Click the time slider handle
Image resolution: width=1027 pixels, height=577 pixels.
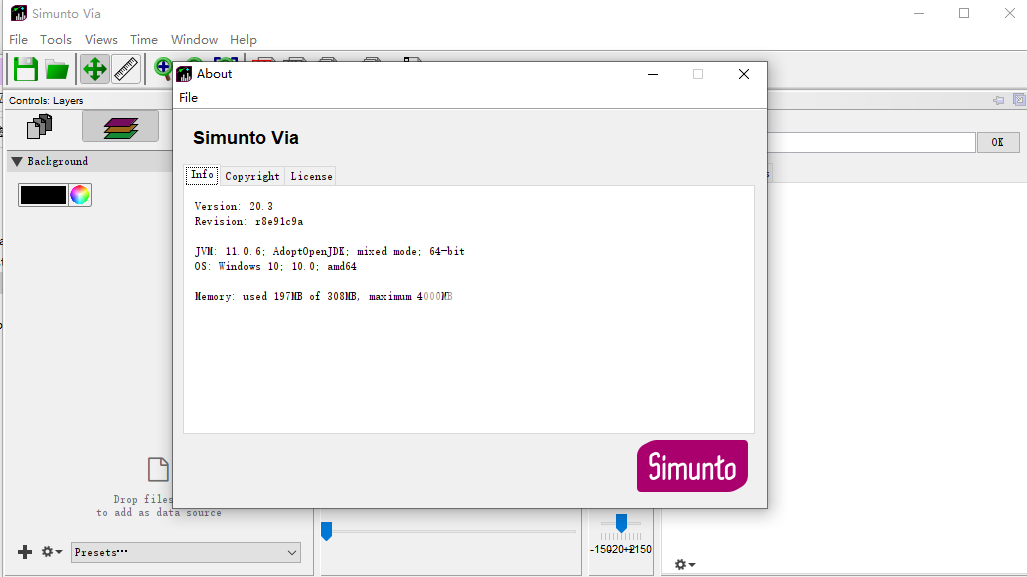click(326, 530)
